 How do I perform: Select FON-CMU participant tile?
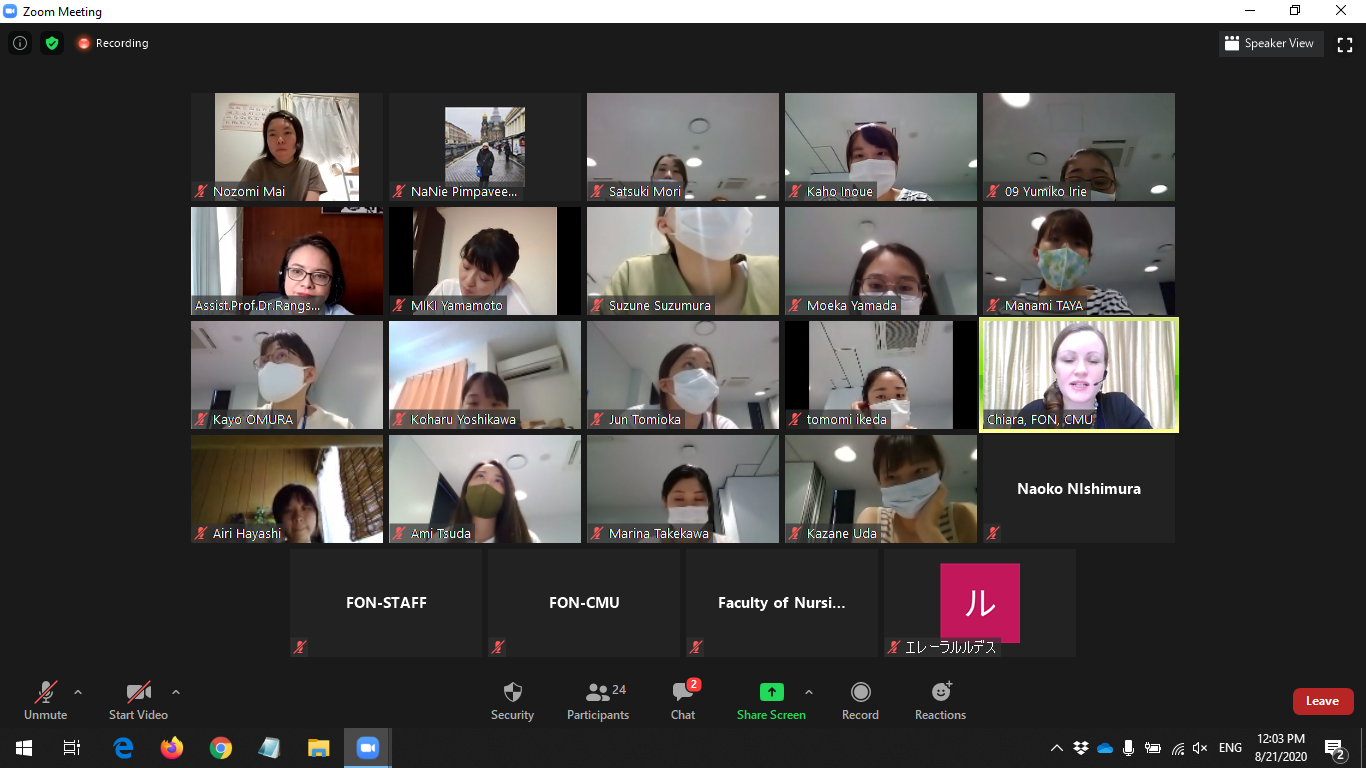click(x=584, y=603)
